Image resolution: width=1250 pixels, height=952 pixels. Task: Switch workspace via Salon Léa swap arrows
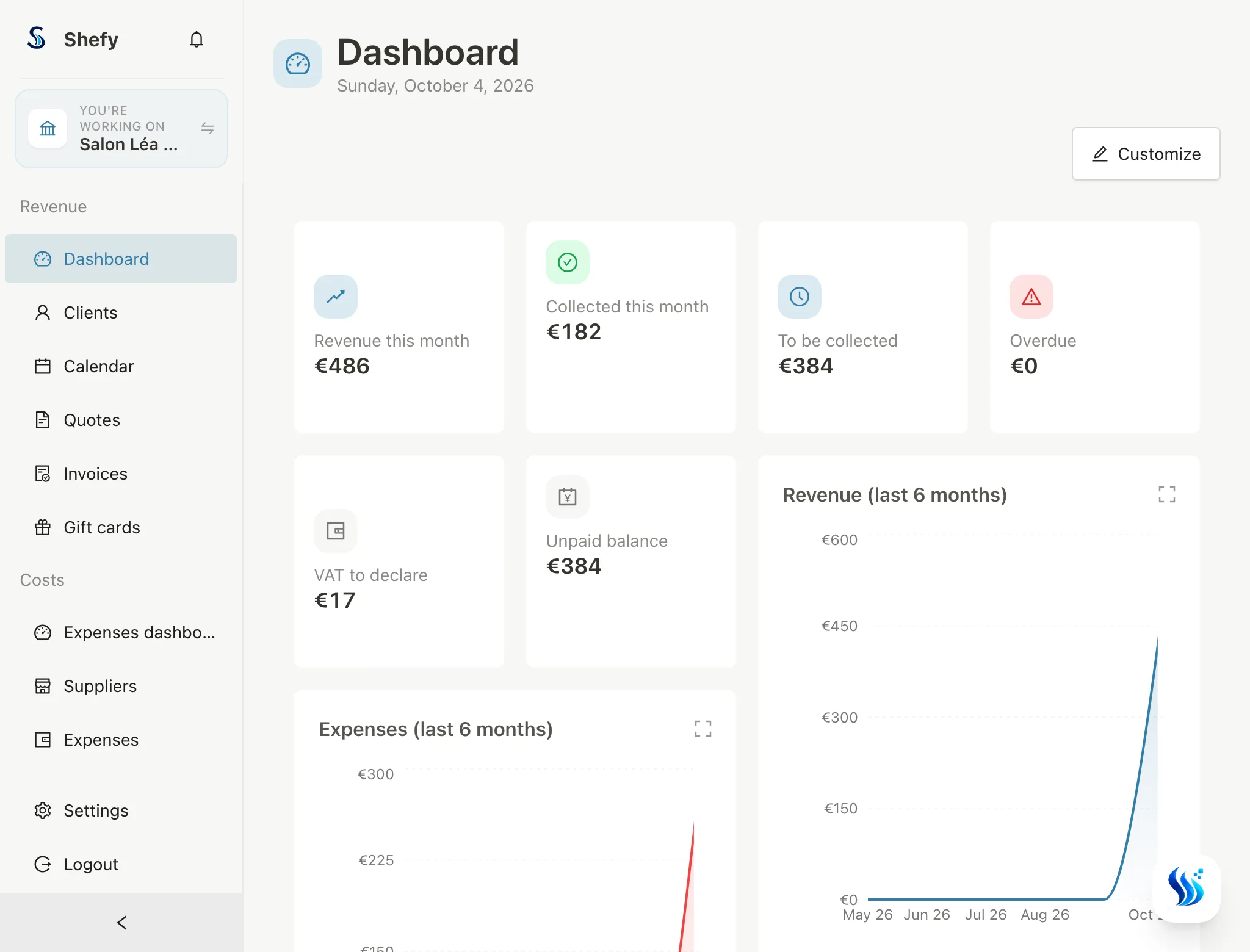click(x=208, y=128)
